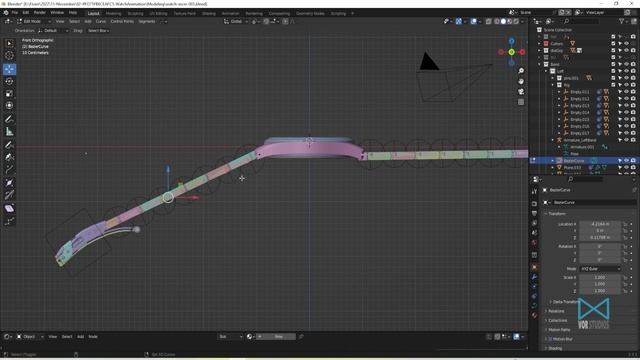Select the Select Box tool icon
This screenshot has width=640, height=360.
coord(9,43)
